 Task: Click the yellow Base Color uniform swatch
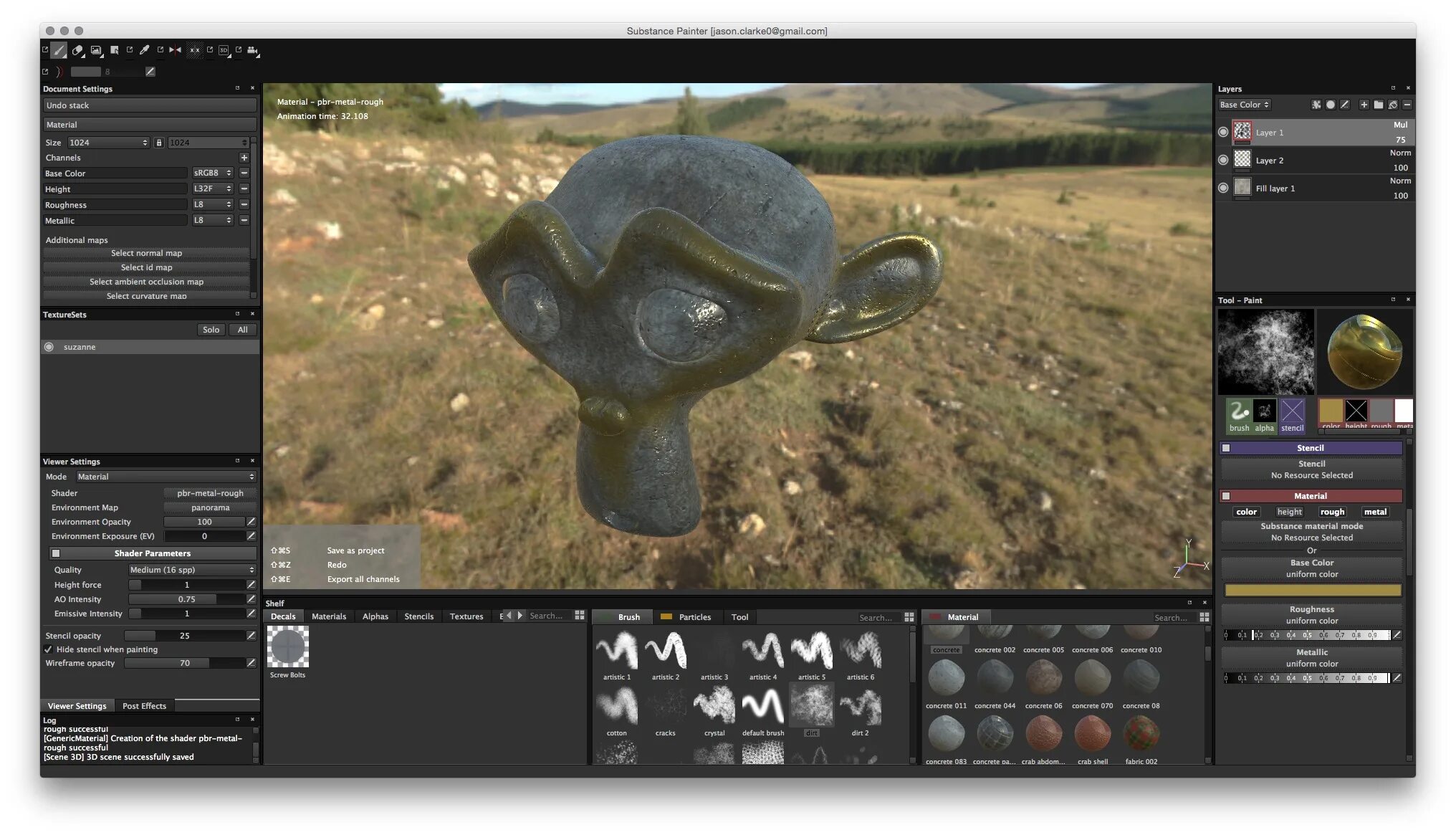(x=1312, y=590)
